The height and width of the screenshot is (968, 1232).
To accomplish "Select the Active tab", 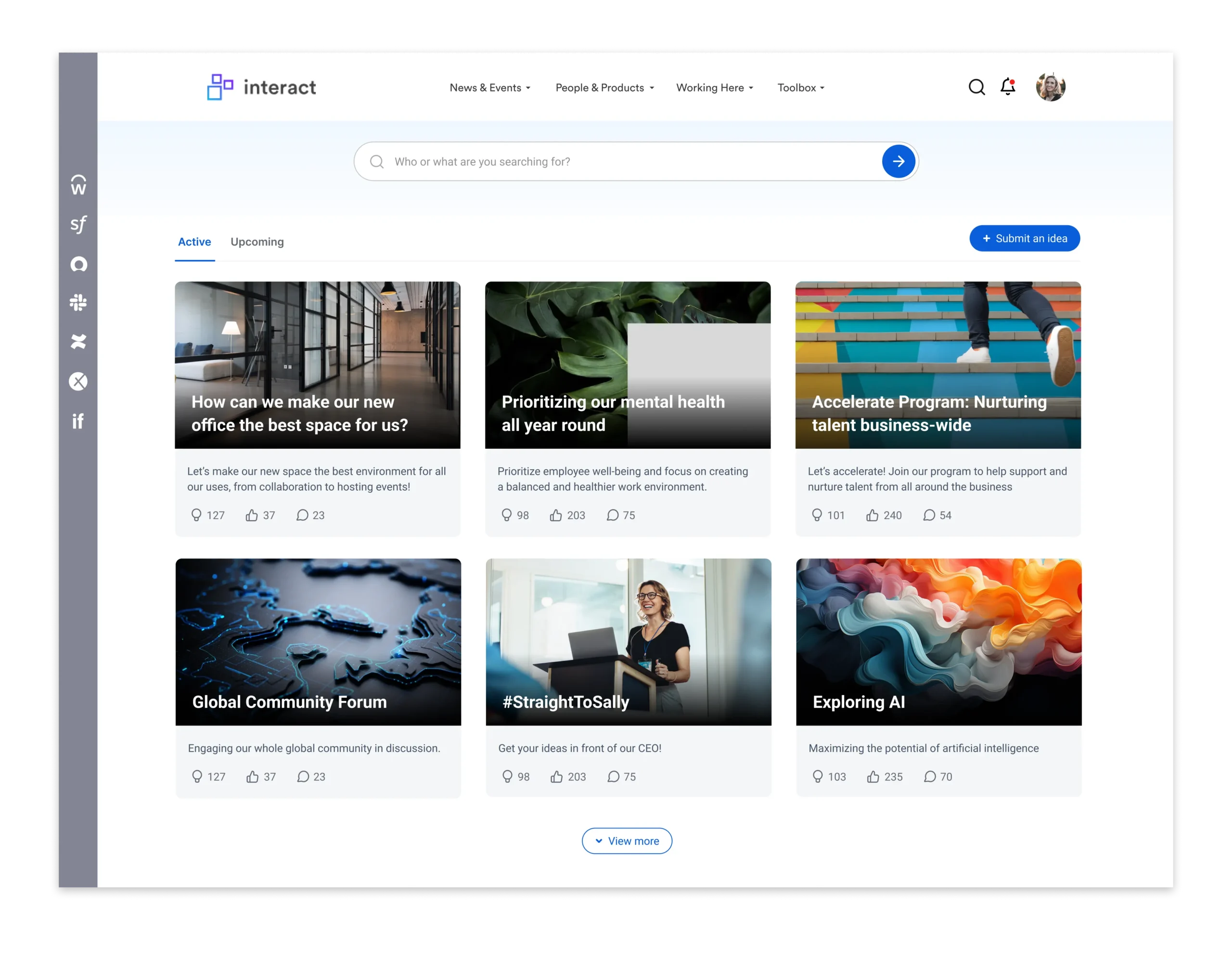I will [x=194, y=242].
